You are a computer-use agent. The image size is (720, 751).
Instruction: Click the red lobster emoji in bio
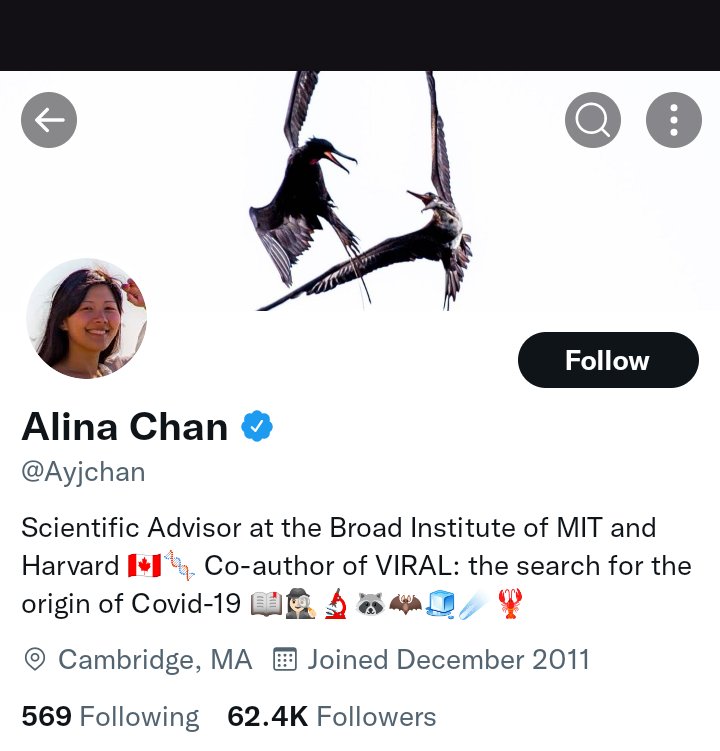tap(510, 604)
